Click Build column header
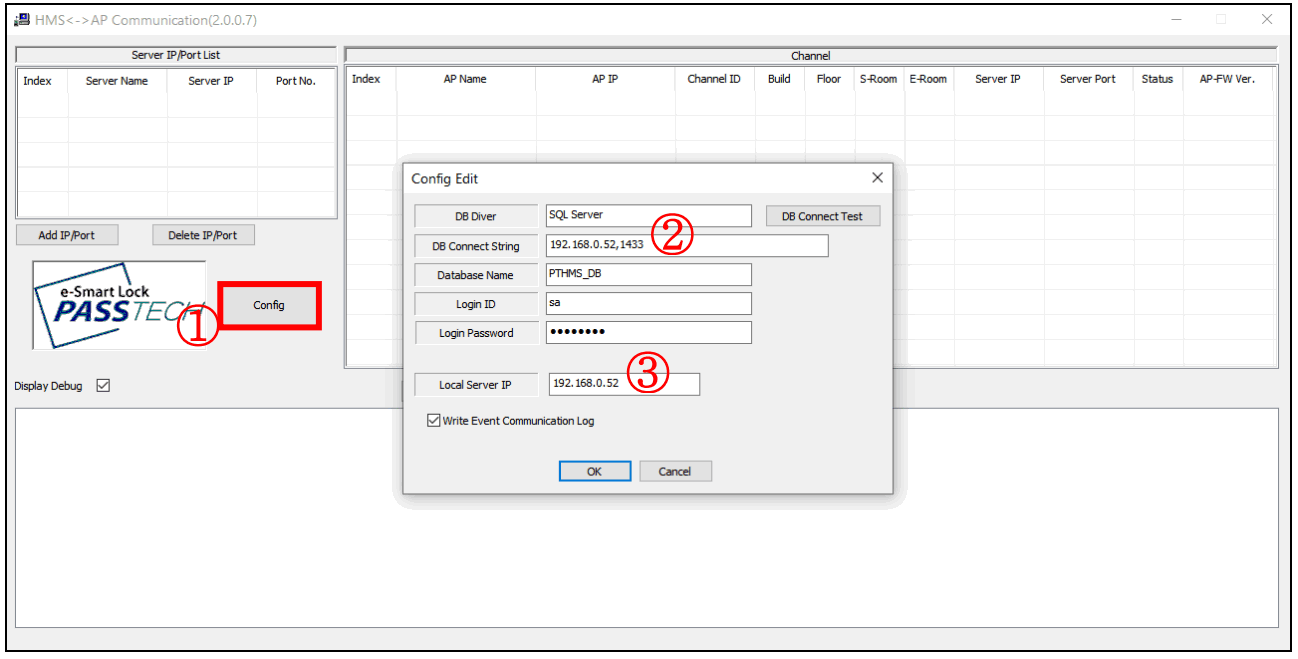This screenshot has height=659, width=1298. [x=779, y=79]
